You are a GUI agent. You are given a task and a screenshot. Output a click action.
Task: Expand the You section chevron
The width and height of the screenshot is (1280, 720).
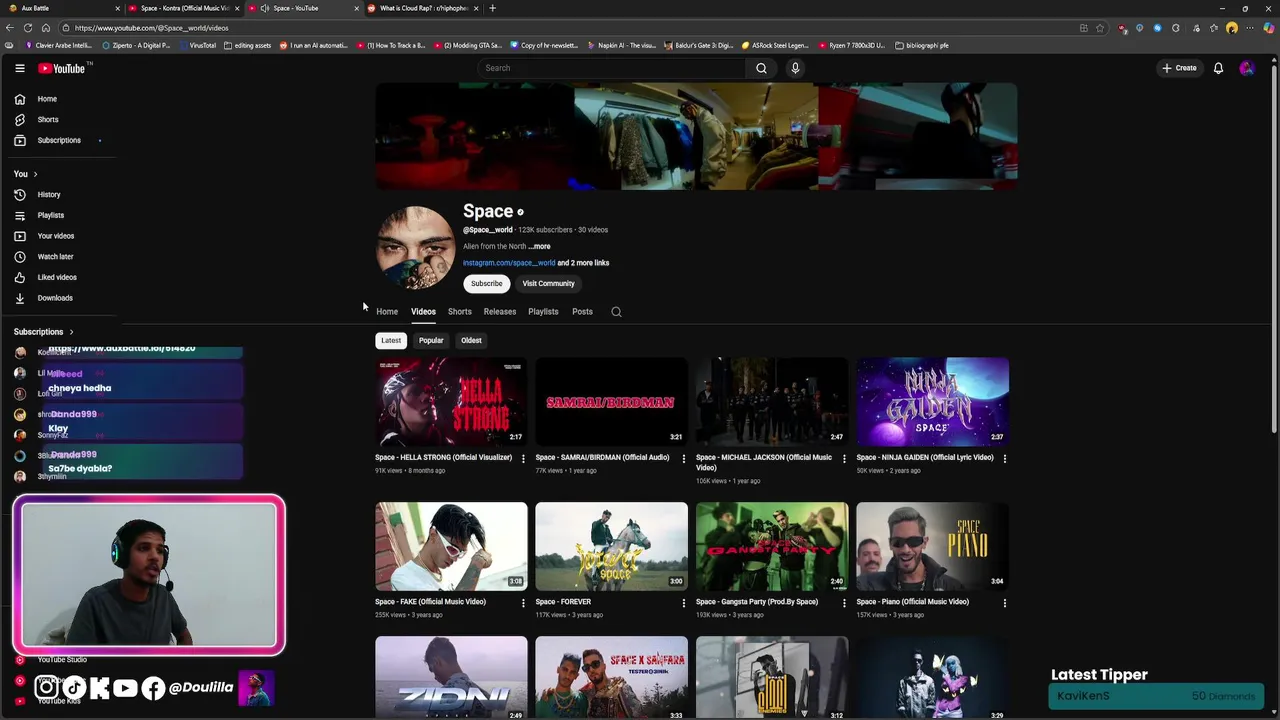(x=35, y=174)
